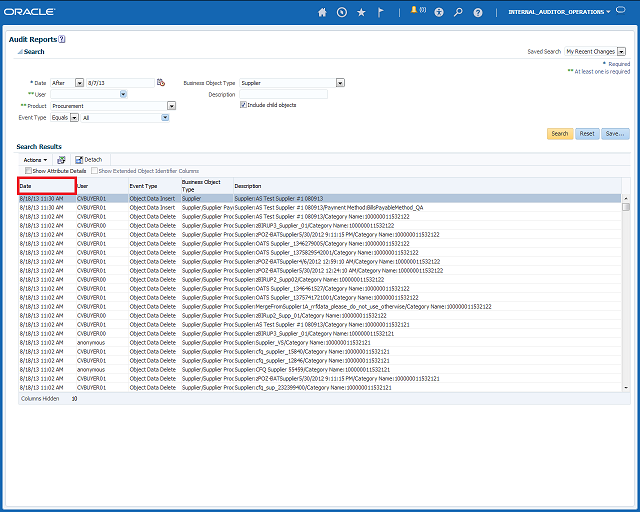640x512 pixels.
Task: Click Audit Reports help icon
Action: click(x=62, y=39)
